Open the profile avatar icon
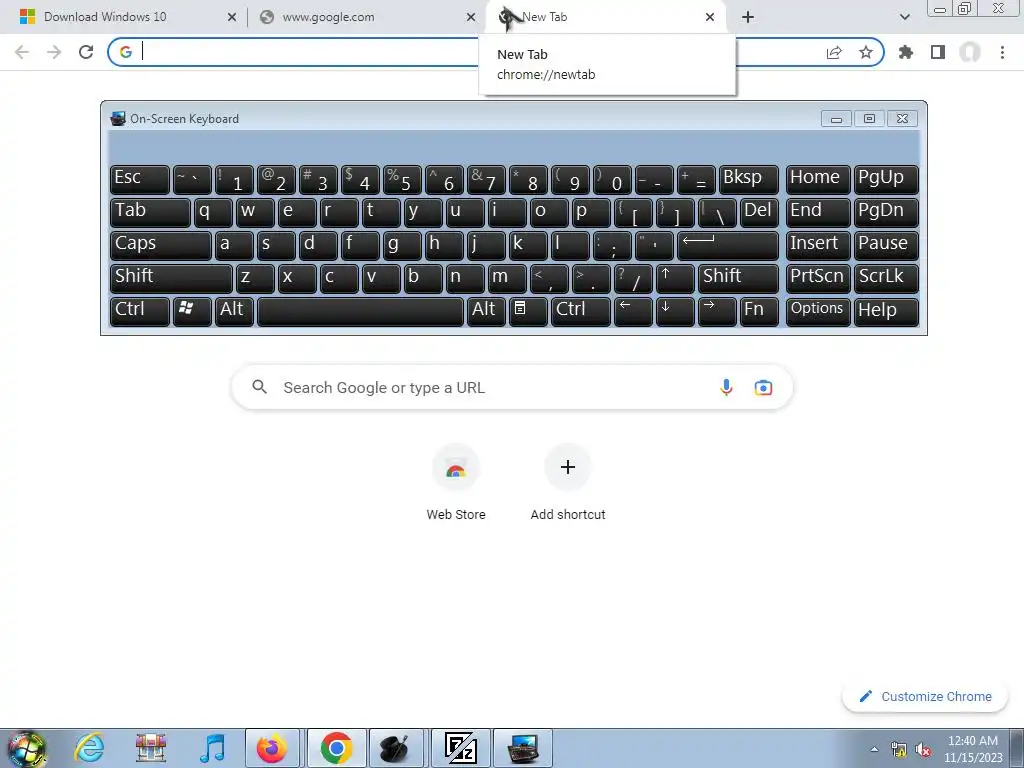 (x=970, y=52)
